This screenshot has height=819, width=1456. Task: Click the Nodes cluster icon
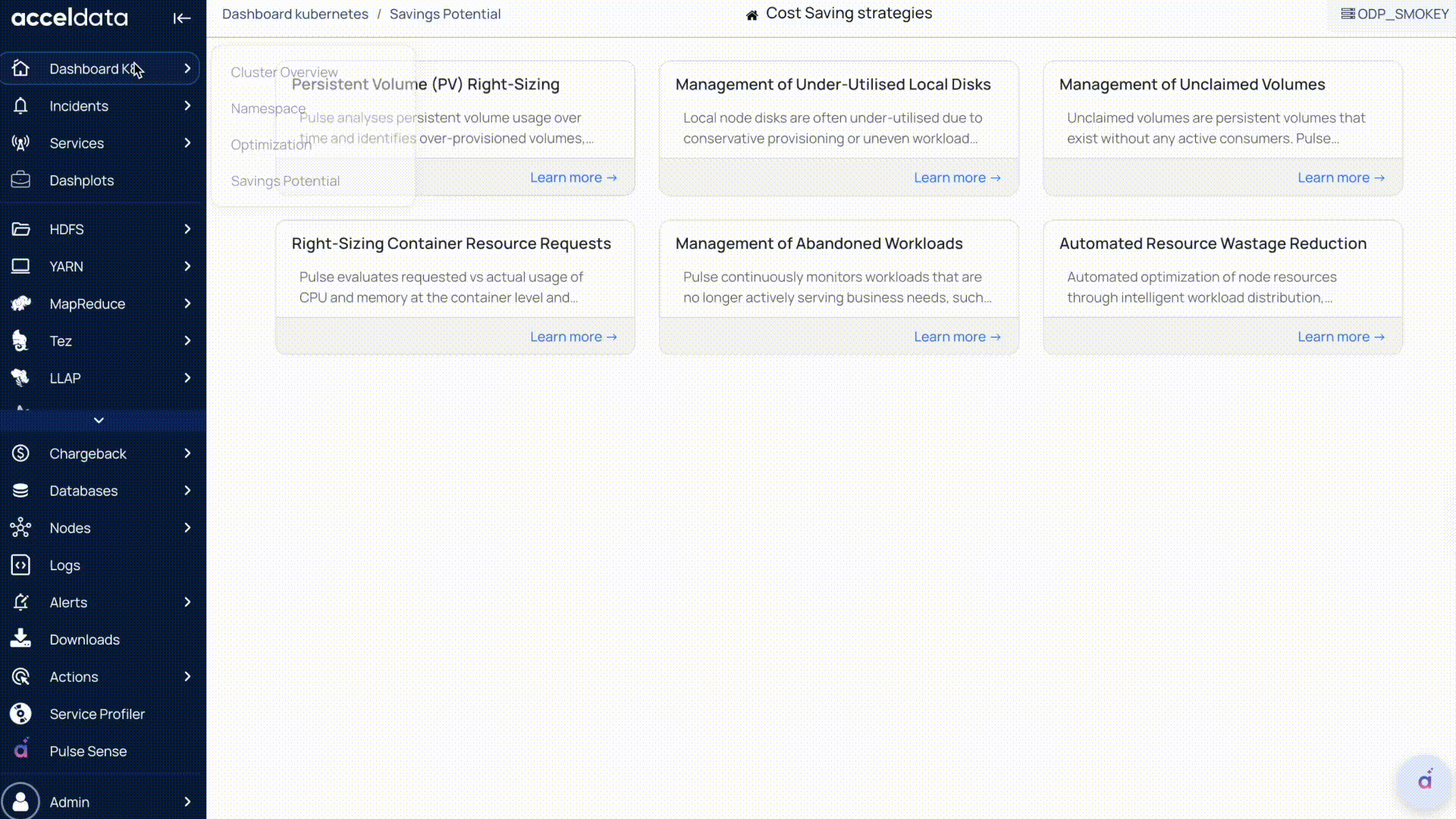coord(20,528)
